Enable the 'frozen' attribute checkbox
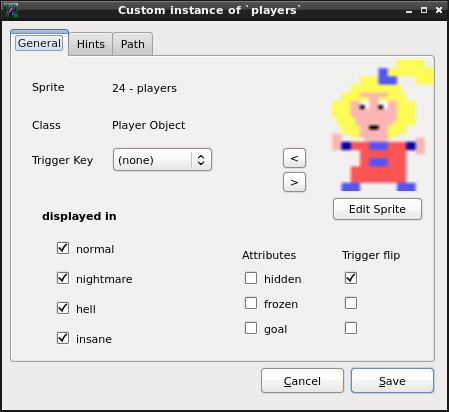Viewport: 449px width, 412px height. (x=251, y=303)
